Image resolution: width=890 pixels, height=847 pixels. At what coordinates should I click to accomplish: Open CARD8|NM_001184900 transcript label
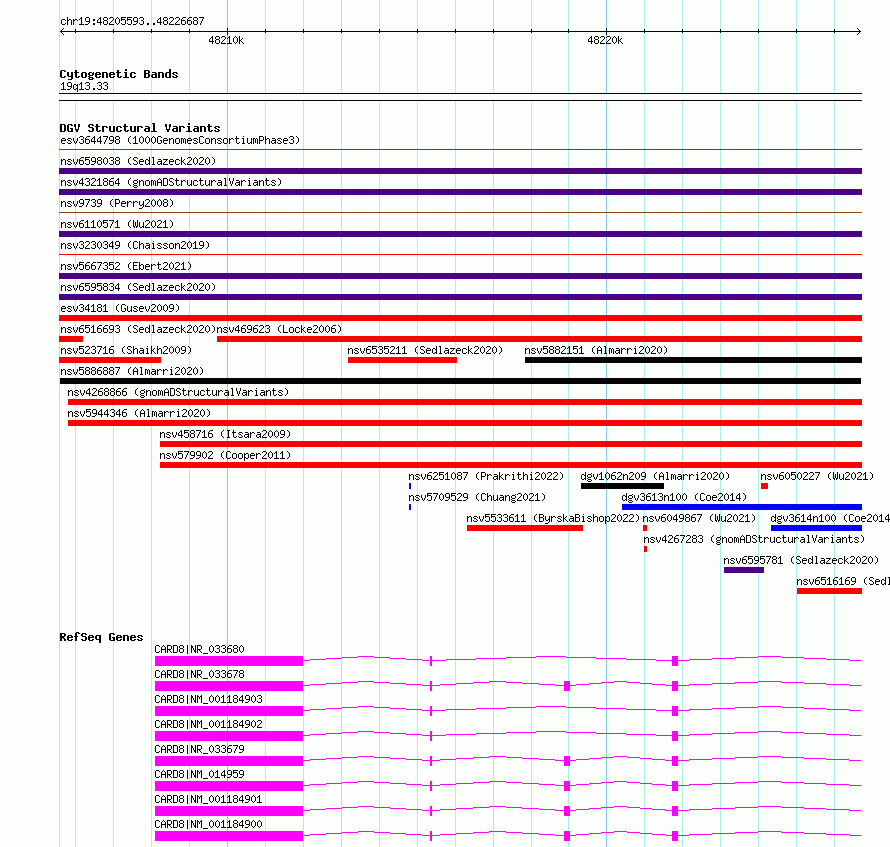click(208, 824)
